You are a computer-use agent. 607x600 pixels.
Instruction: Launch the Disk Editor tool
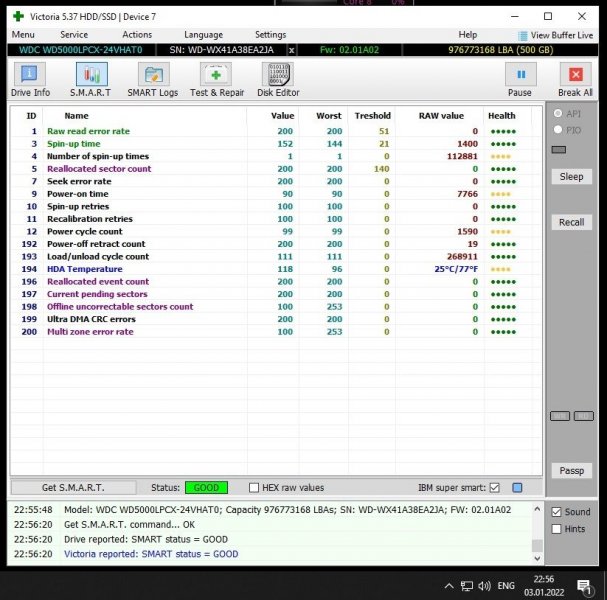click(278, 79)
